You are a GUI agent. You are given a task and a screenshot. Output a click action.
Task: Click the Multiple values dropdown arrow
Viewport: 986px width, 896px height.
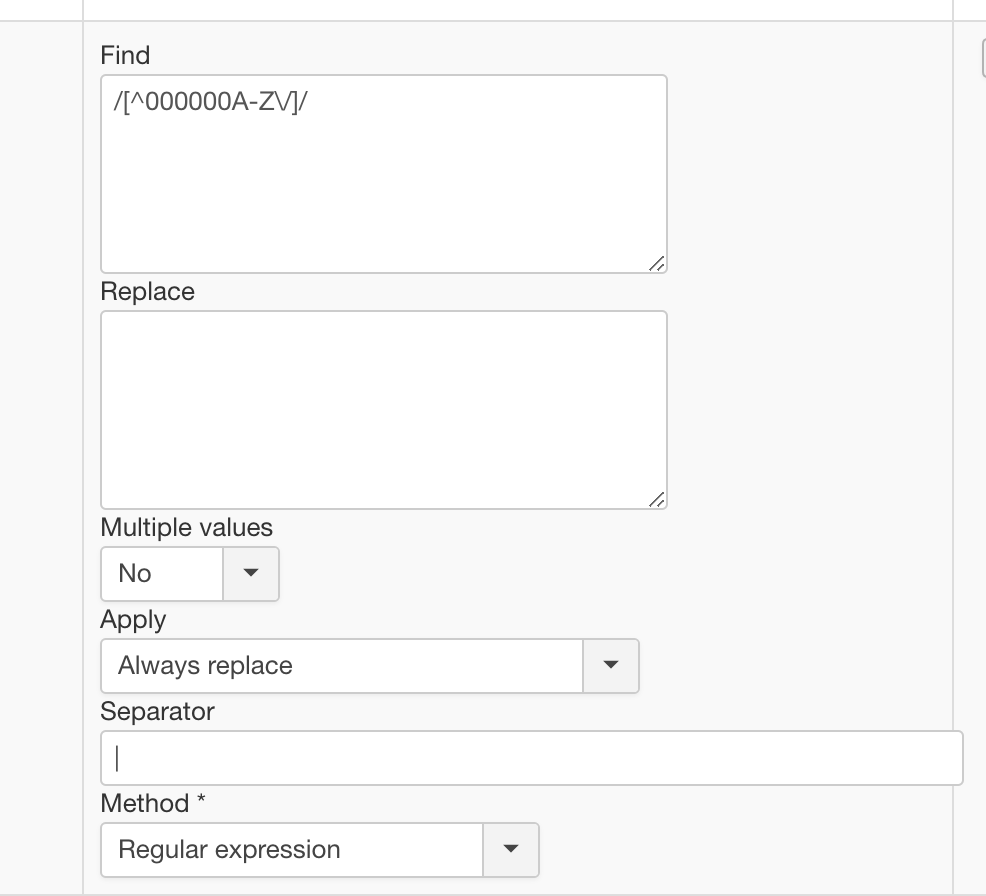tap(250, 573)
